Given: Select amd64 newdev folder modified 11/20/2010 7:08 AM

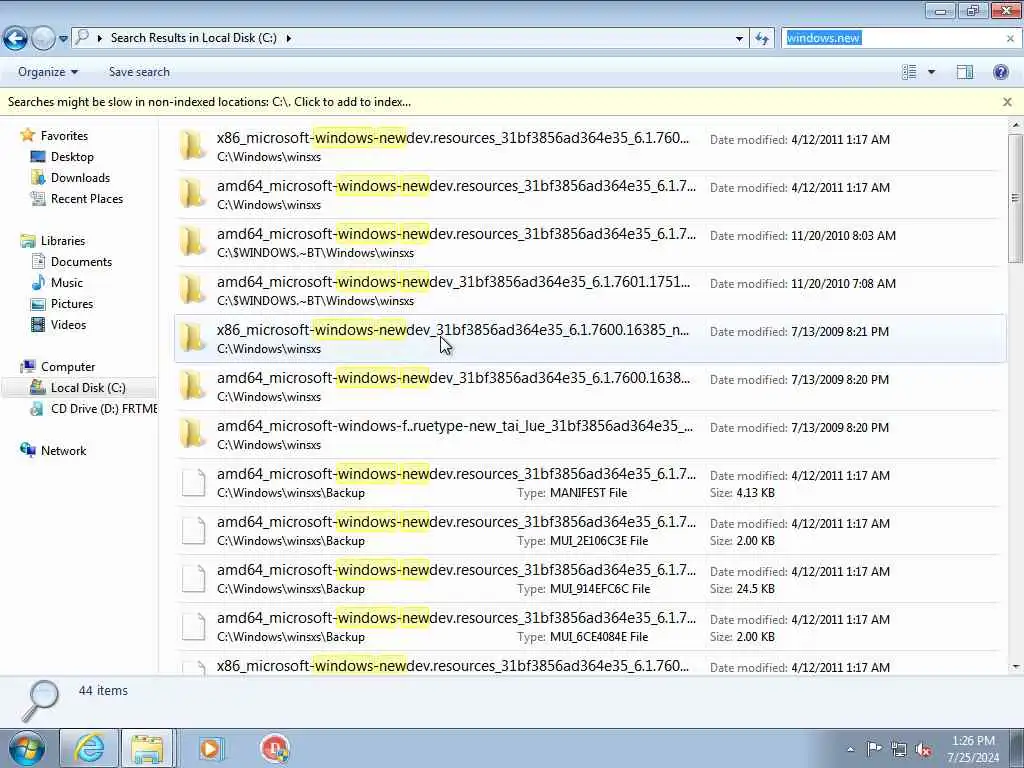Looking at the screenshot, I should point(590,291).
